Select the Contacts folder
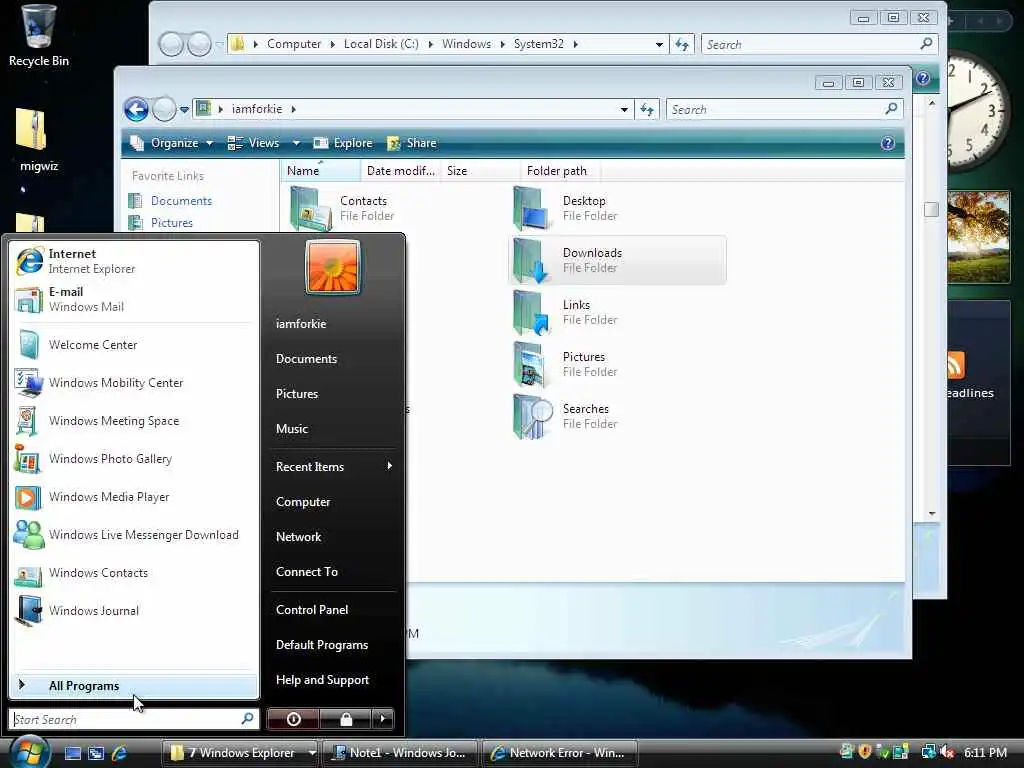The image size is (1024, 768). pyautogui.click(x=353, y=208)
